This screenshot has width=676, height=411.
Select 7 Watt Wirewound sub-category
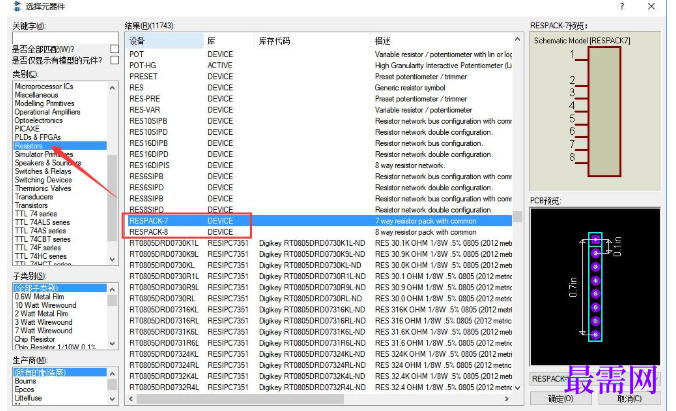tap(43, 331)
